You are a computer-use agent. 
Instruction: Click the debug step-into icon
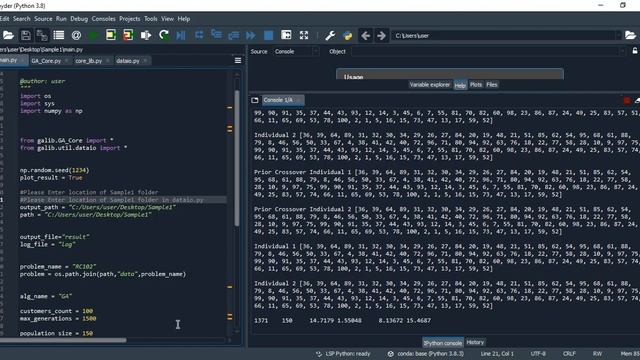click(x=216, y=35)
